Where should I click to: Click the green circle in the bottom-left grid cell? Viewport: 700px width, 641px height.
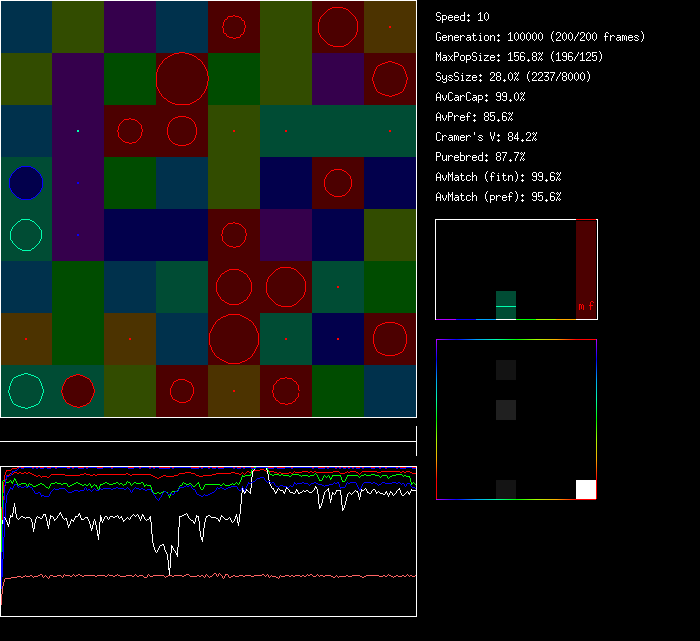(26, 390)
